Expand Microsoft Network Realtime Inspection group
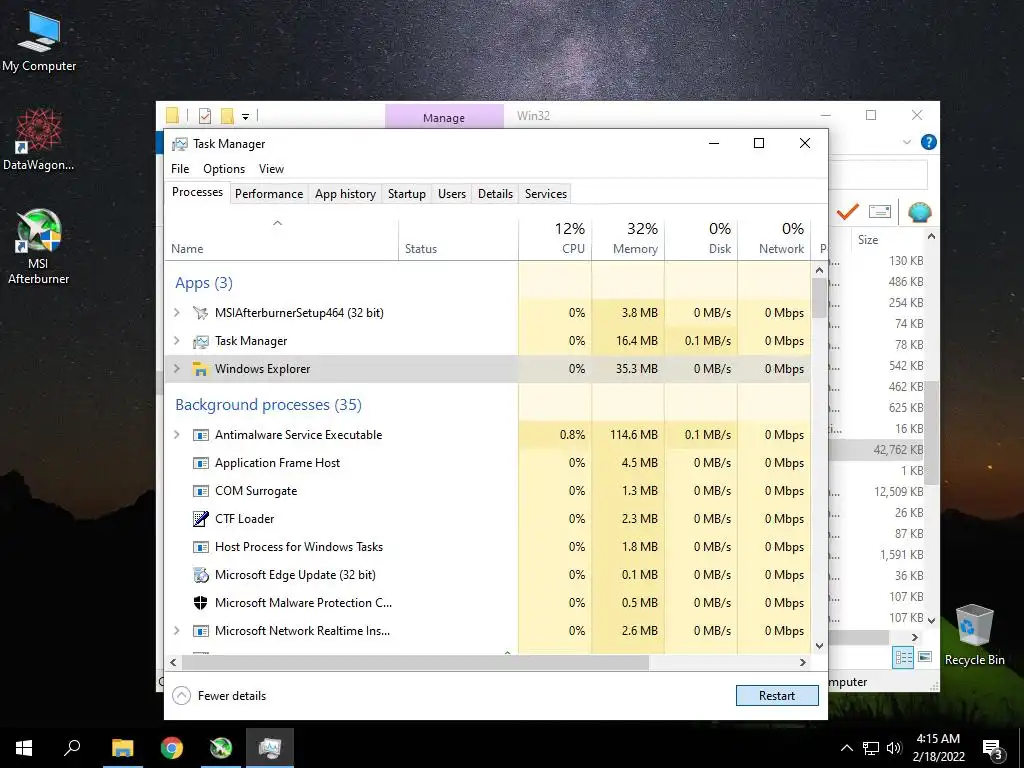1024x768 pixels. click(x=176, y=631)
